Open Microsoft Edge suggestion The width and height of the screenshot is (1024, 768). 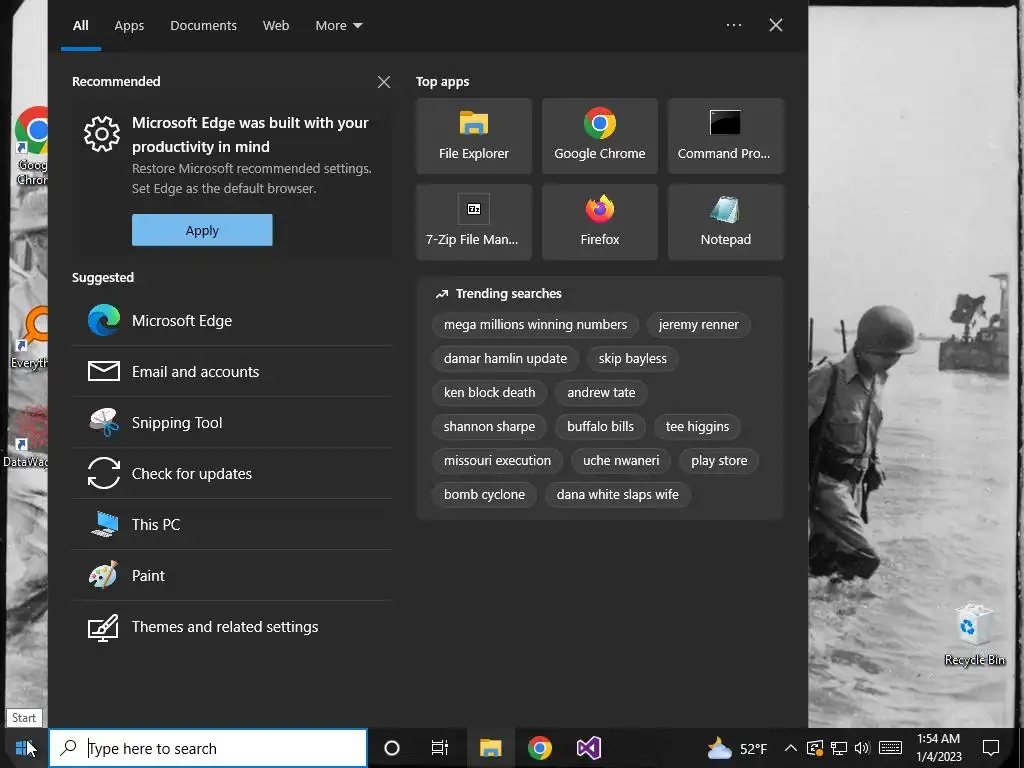pos(232,321)
